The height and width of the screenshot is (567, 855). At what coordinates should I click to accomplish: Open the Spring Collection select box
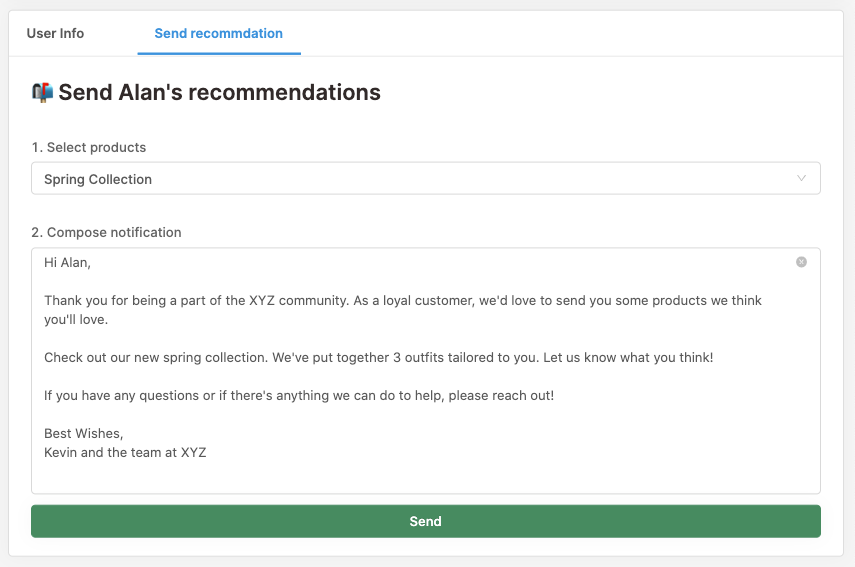pos(400,179)
